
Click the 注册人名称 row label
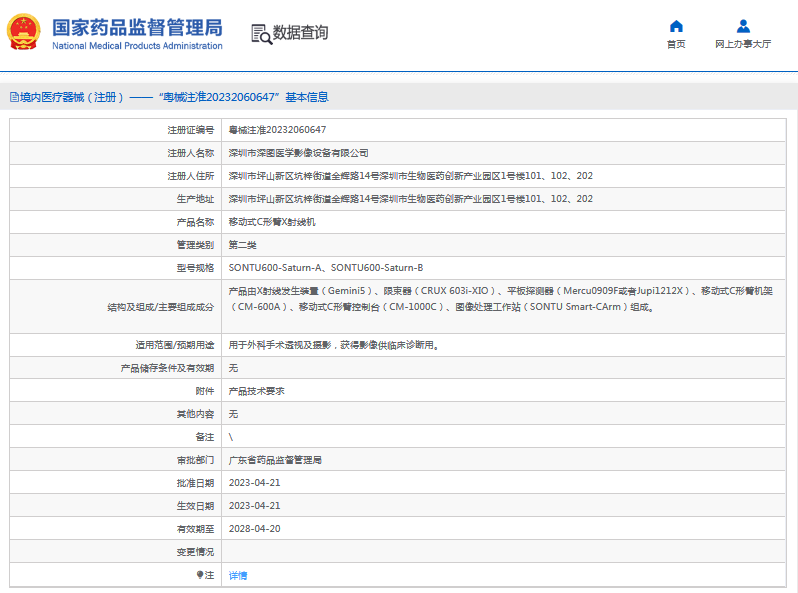point(191,153)
